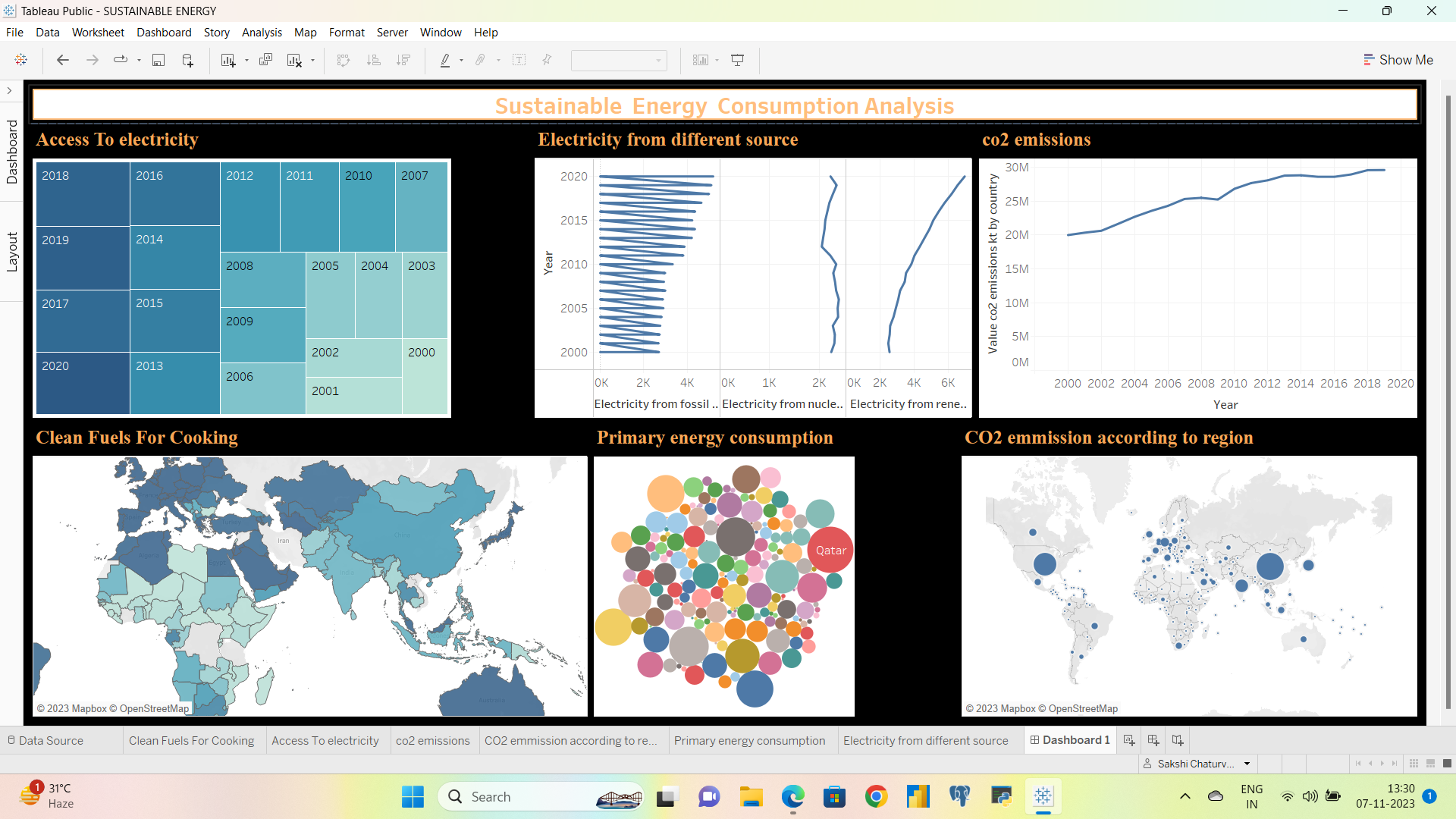Click the New Dashboard tab icon
The width and height of the screenshot is (1456, 819).
1153,740
